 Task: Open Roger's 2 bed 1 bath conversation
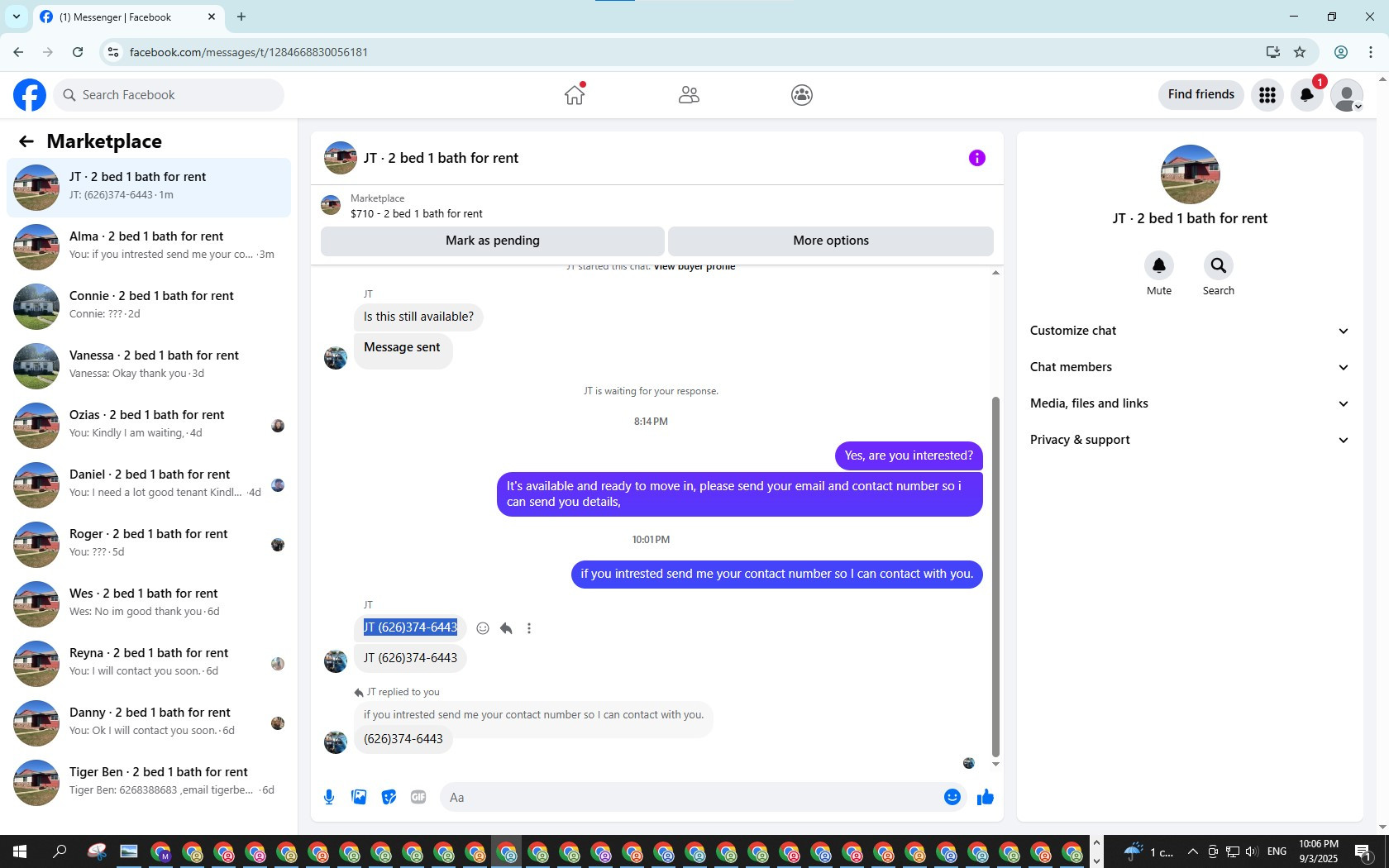[x=149, y=545]
